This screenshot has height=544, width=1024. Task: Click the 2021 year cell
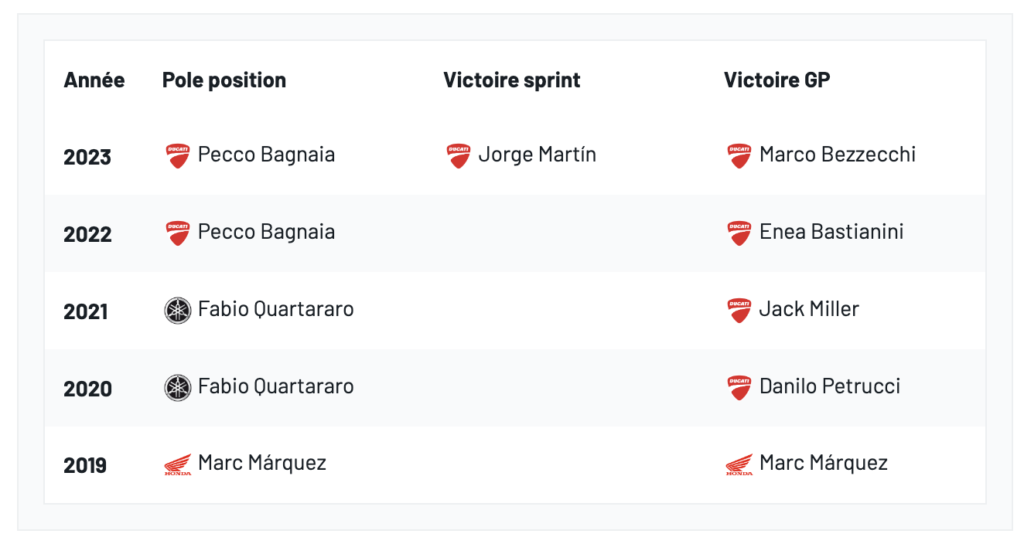(85, 311)
